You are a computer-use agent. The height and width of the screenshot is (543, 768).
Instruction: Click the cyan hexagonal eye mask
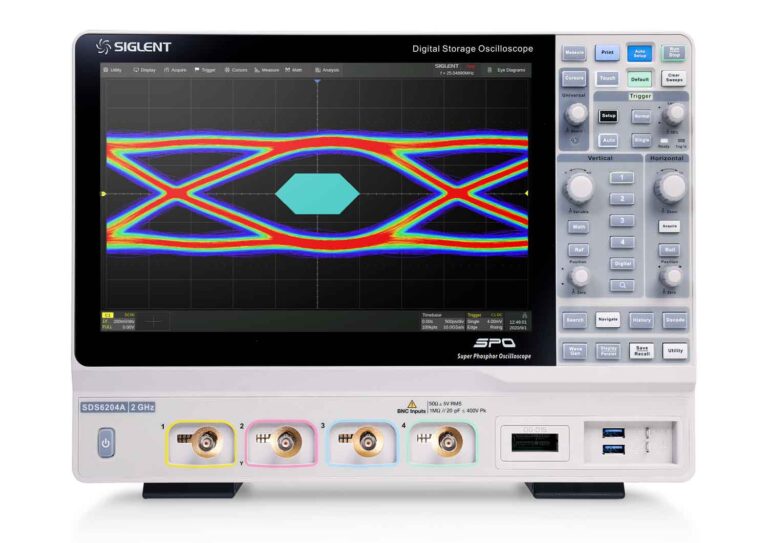pos(316,193)
